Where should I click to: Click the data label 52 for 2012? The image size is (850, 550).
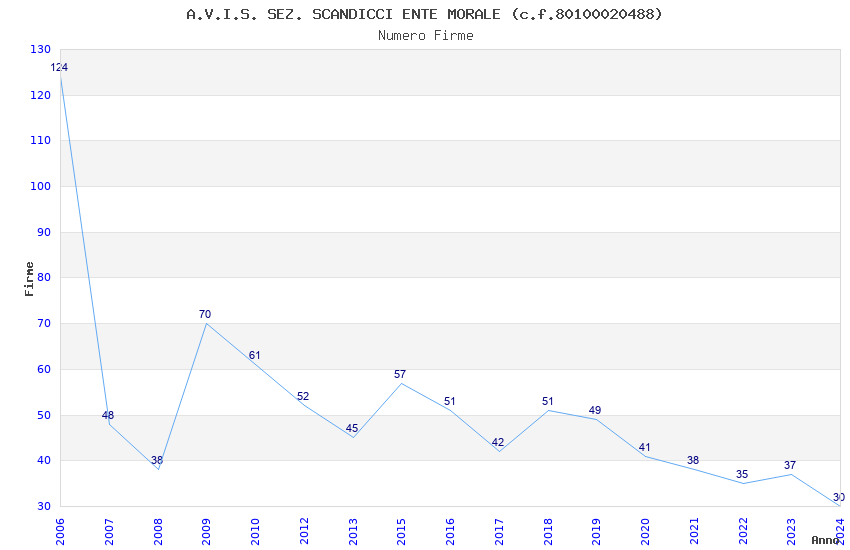coord(303,397)
